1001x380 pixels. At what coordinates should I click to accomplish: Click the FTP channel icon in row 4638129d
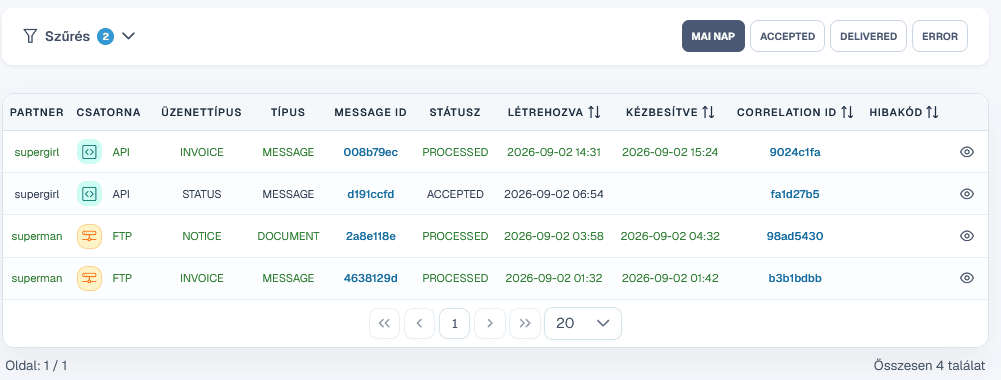[x=89, y=278]
